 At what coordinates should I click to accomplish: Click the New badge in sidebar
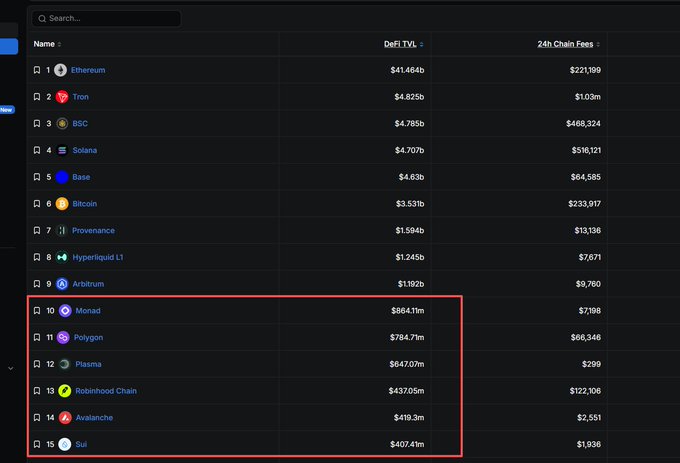pyautogui.click(x=7, y=110)
